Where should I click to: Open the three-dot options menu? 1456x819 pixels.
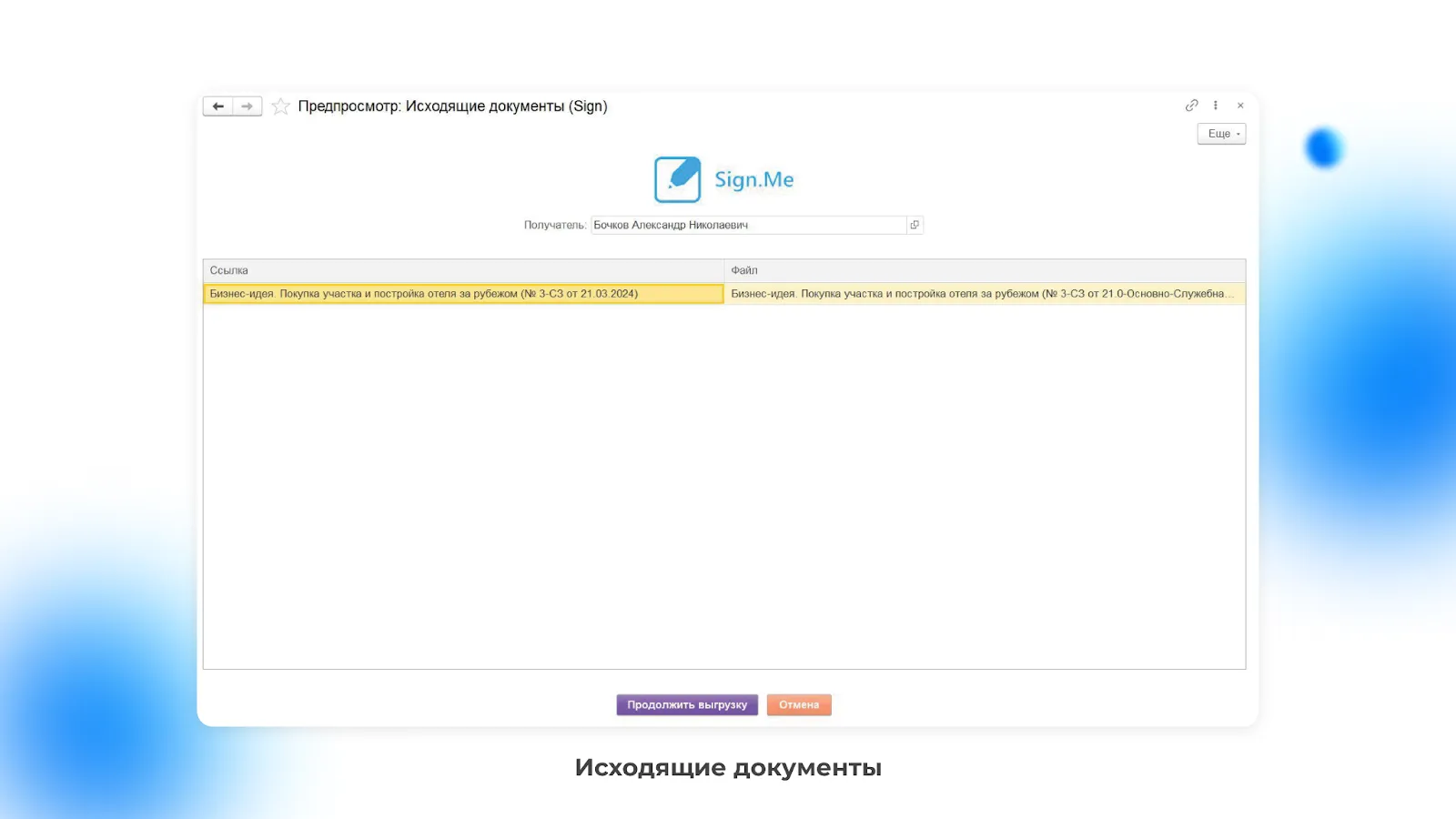(1216, 106)
